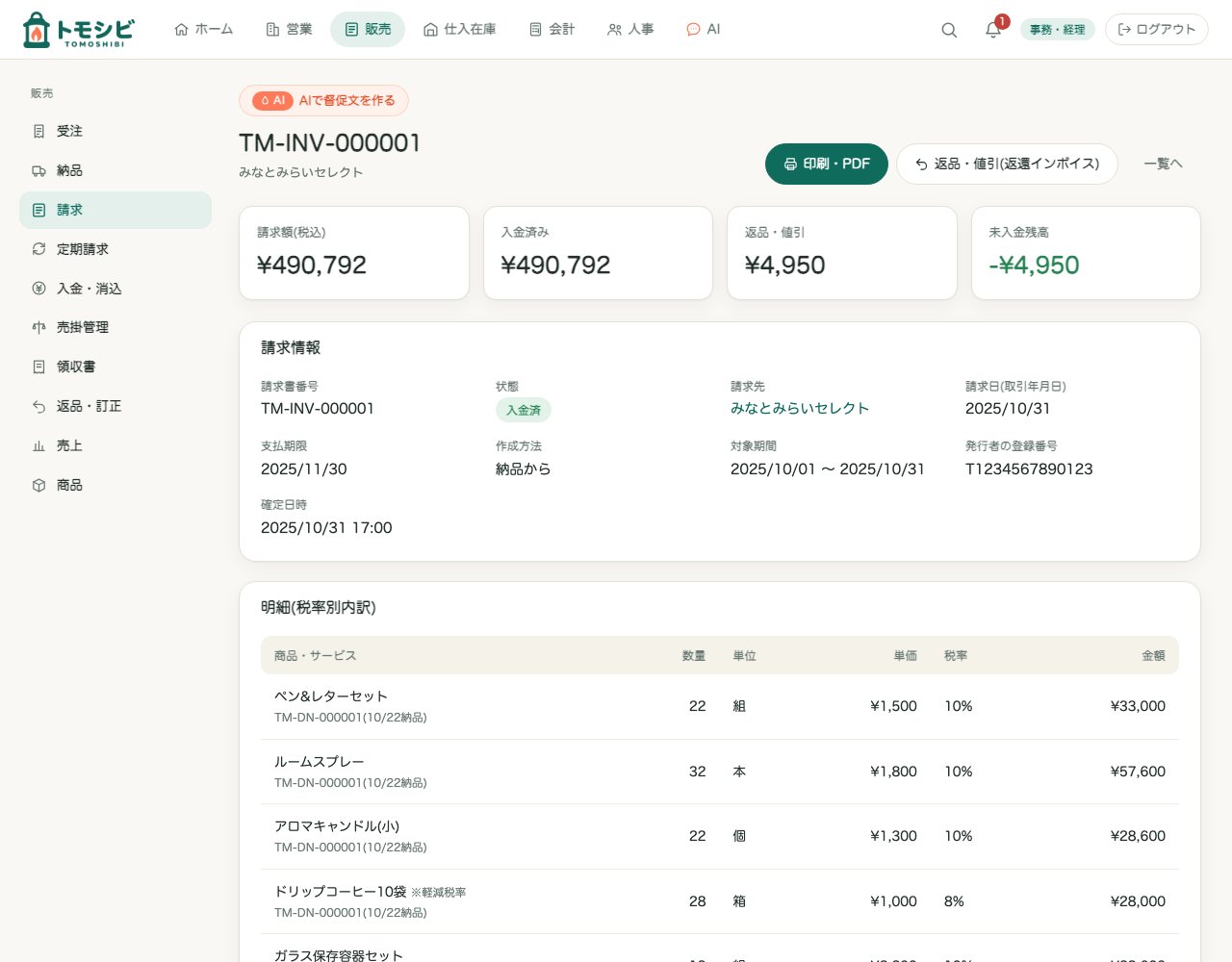Click 返品・値引 card value ¥4,950
The width and height of the screenshot is (1232, 962).
point(785,266)
